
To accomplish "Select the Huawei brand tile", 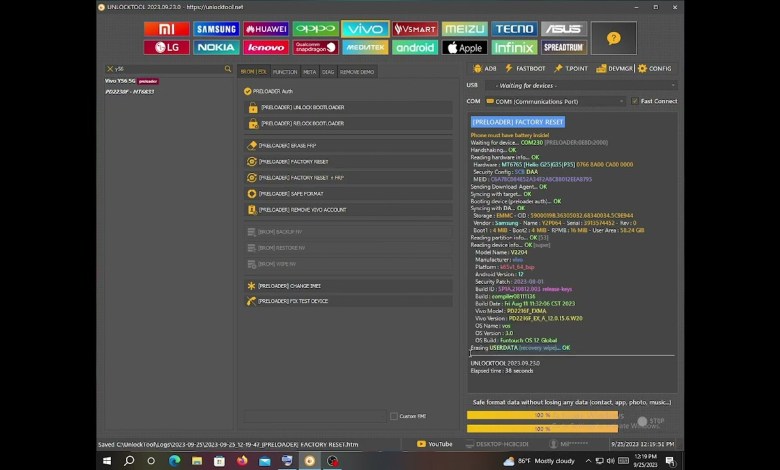I will (266, 29).
